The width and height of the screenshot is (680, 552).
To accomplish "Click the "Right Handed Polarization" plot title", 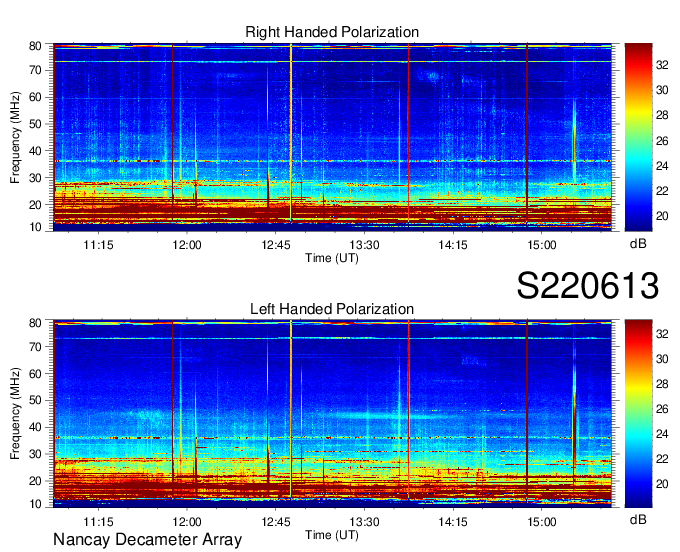I will click(x=332, y=32).
